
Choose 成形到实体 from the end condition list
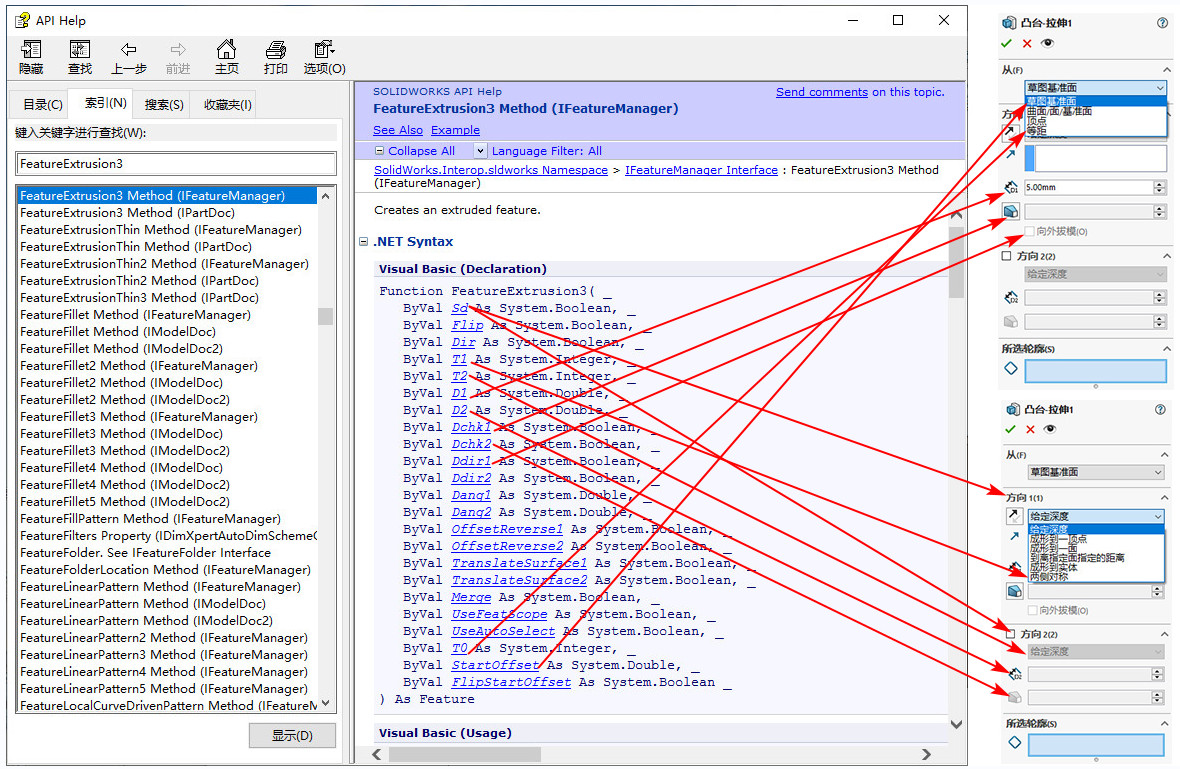click(1054, 567)
